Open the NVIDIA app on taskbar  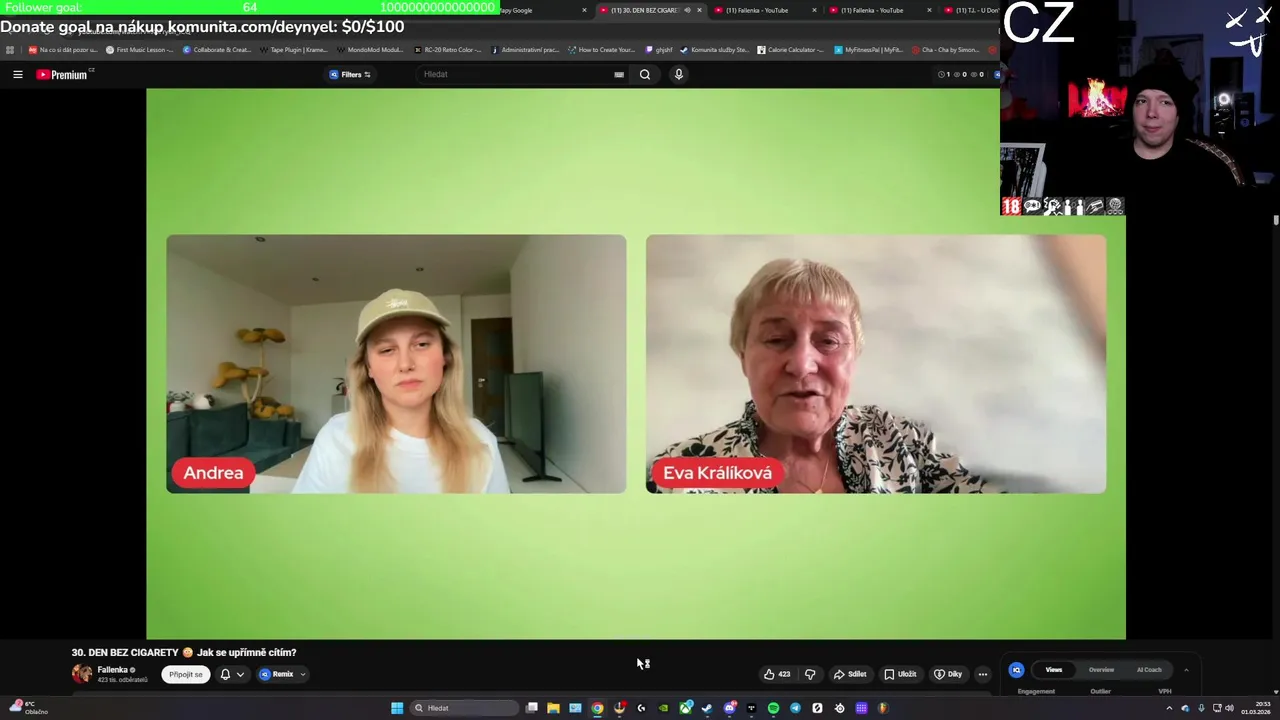(663, 708)
